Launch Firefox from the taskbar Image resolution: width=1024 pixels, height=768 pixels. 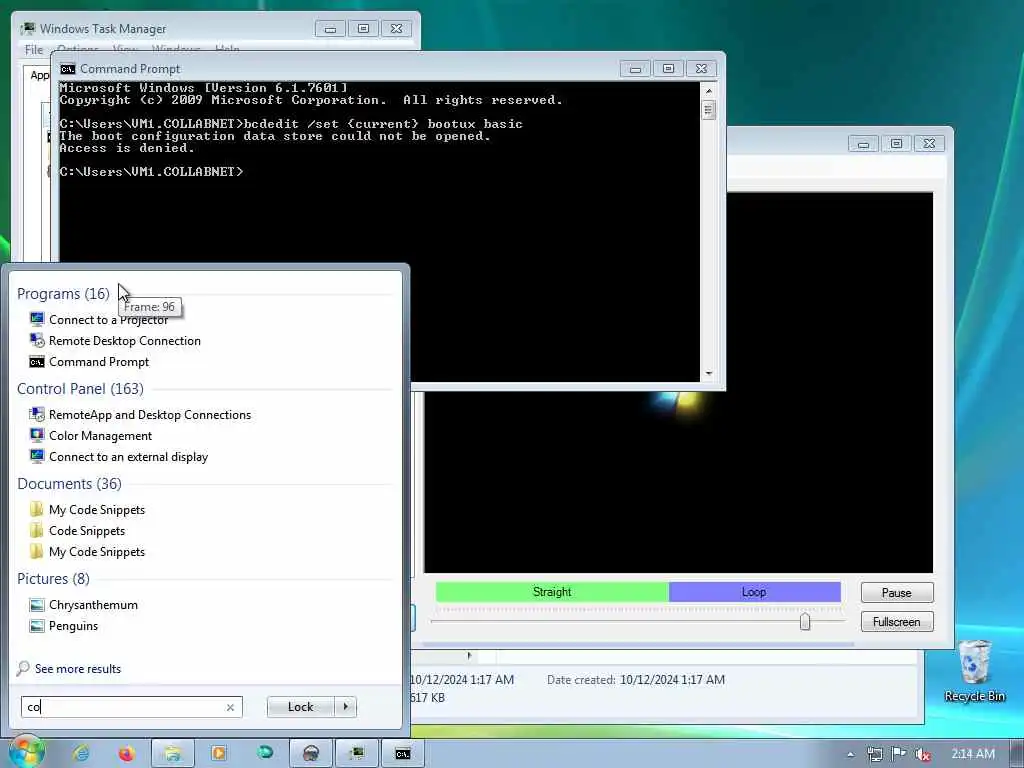click(x=126, y=754)
